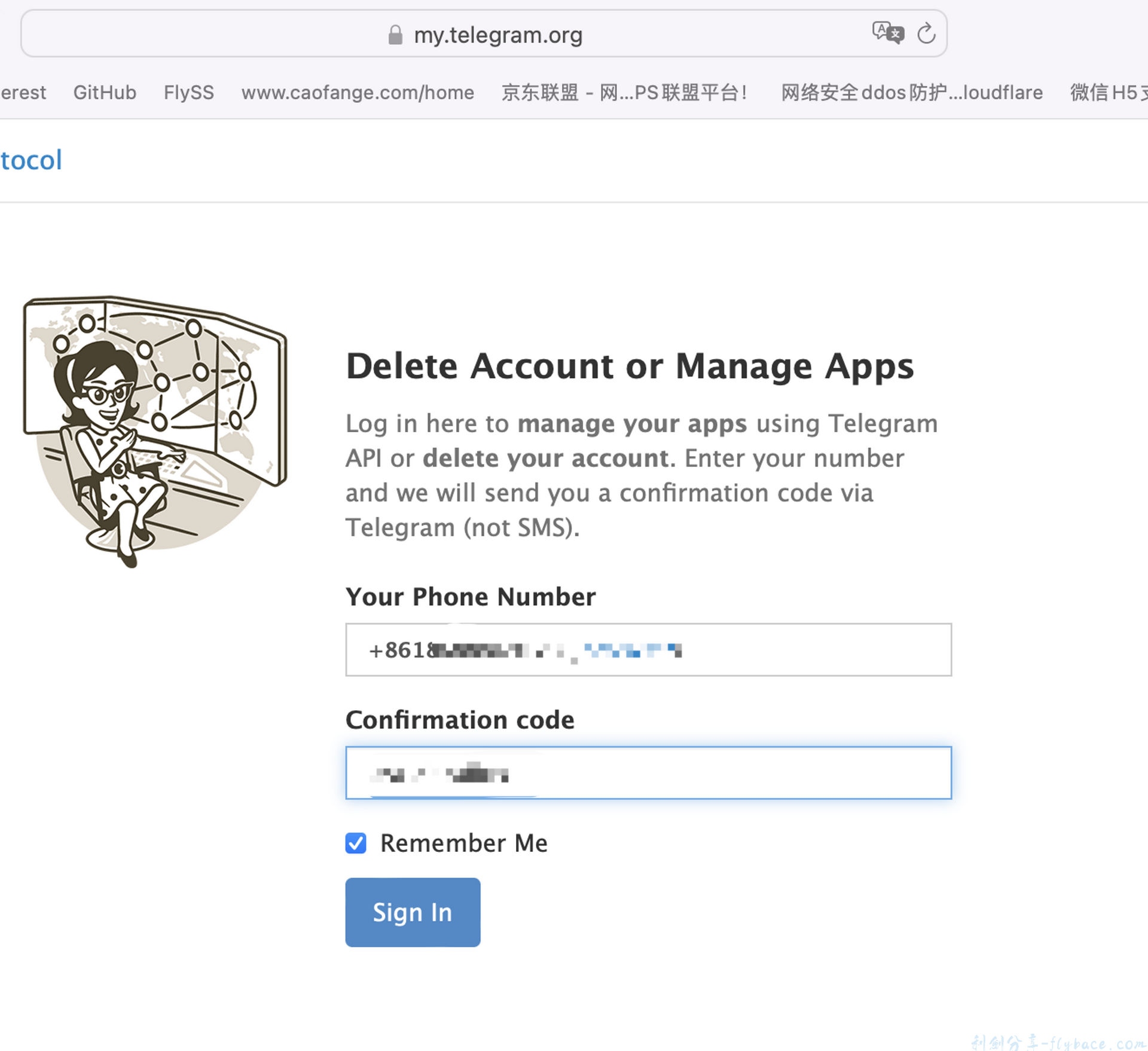Click the 'tocol' header link

[x=31, y=160]
